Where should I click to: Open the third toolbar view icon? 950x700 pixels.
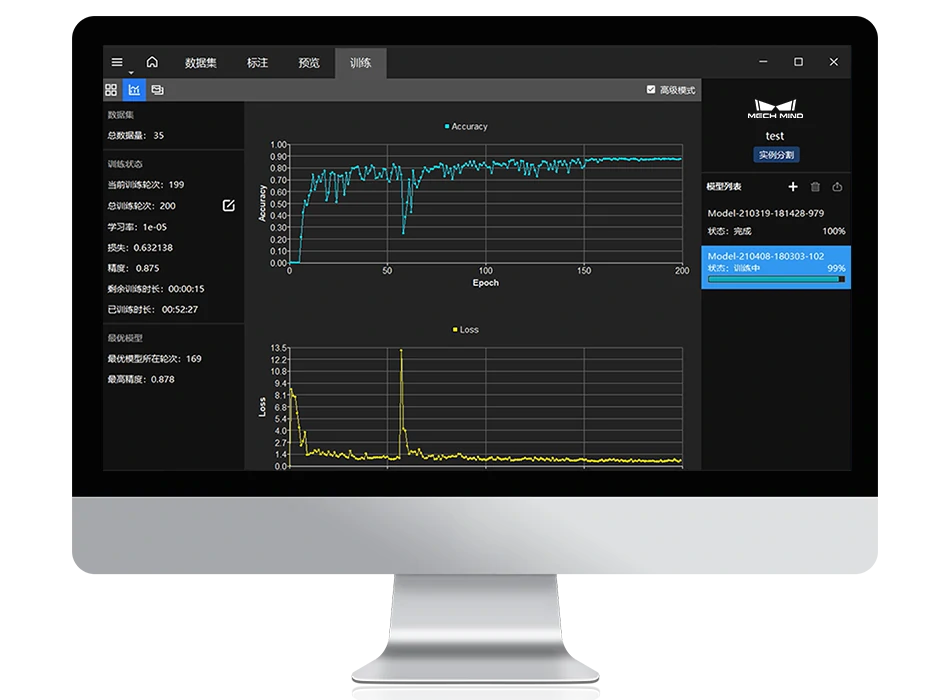[157, 90]
